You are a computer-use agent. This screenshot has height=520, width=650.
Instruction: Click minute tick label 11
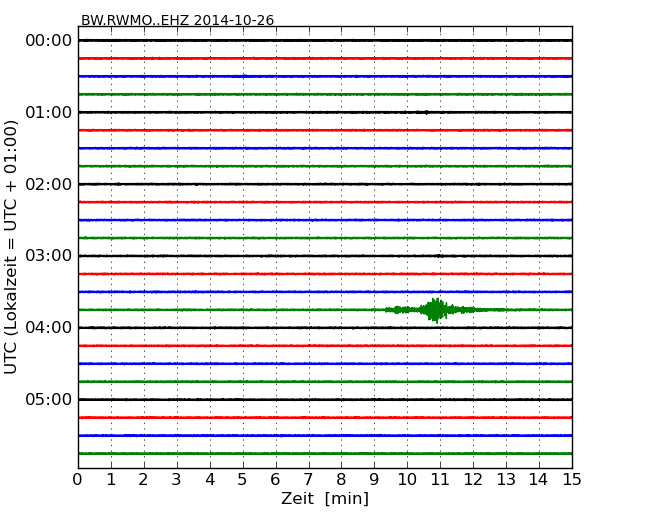440,479
